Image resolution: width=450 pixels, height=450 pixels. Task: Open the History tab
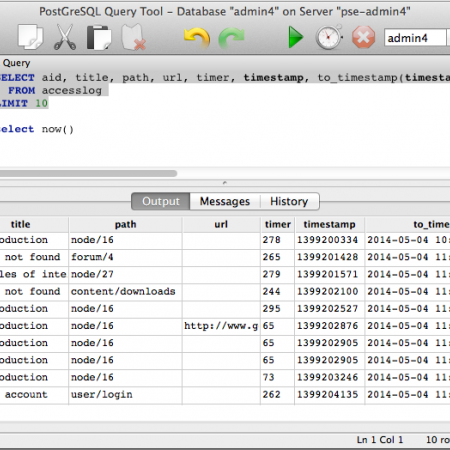(x=289, y=201)
